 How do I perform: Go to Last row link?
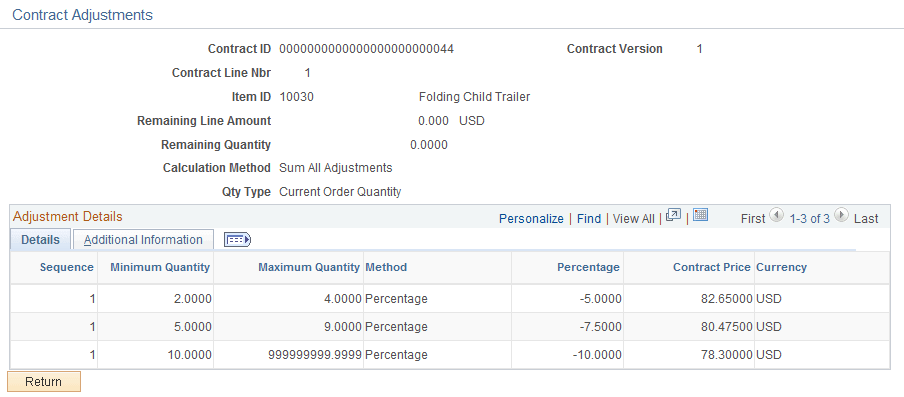866,218
